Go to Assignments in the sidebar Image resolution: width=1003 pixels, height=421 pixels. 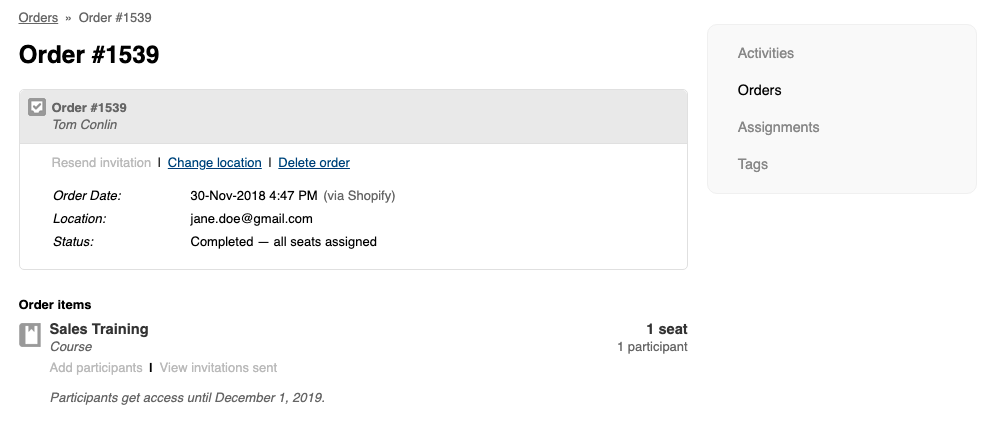click(778, 127)
